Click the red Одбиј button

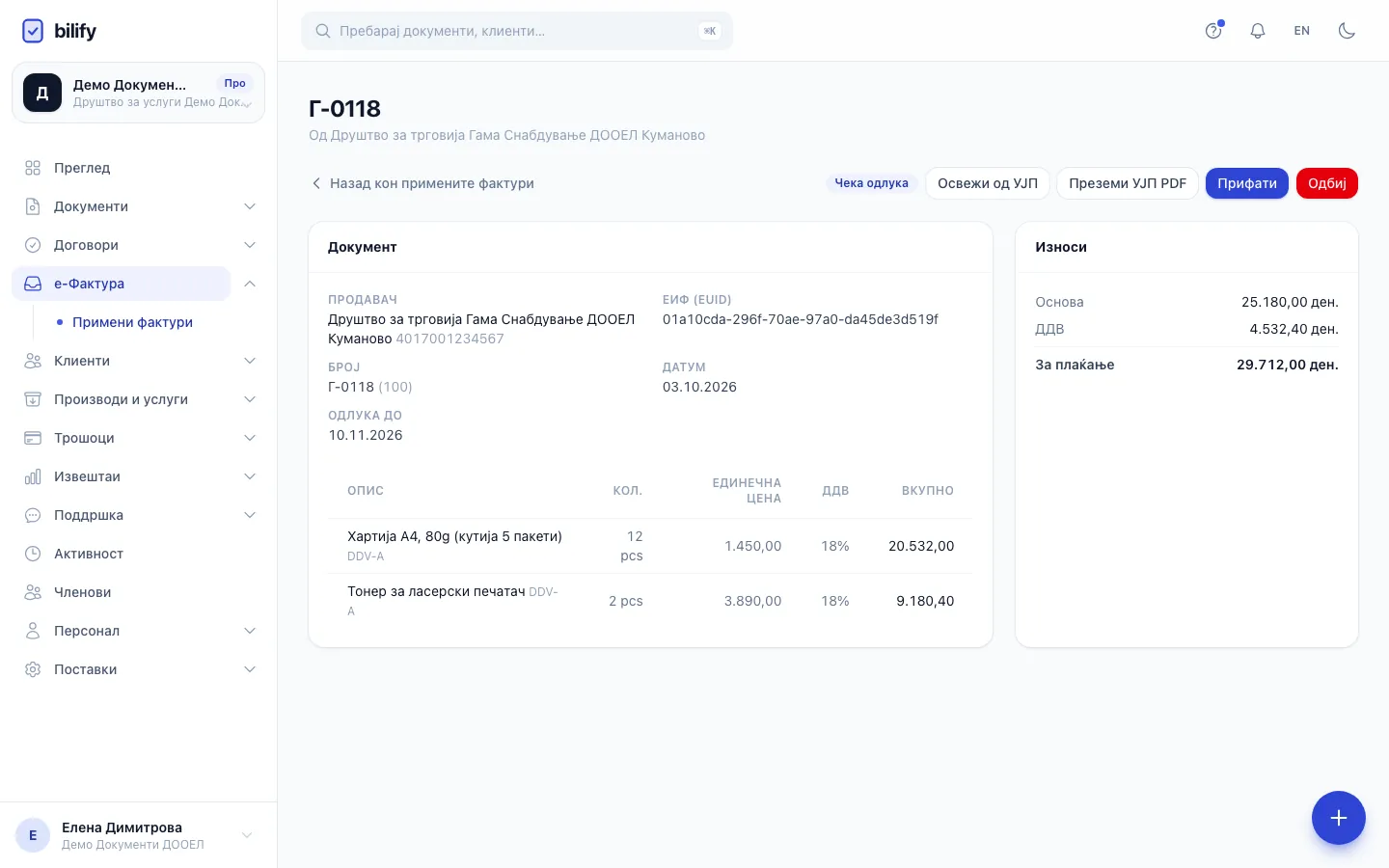(x=1326, y=183)
